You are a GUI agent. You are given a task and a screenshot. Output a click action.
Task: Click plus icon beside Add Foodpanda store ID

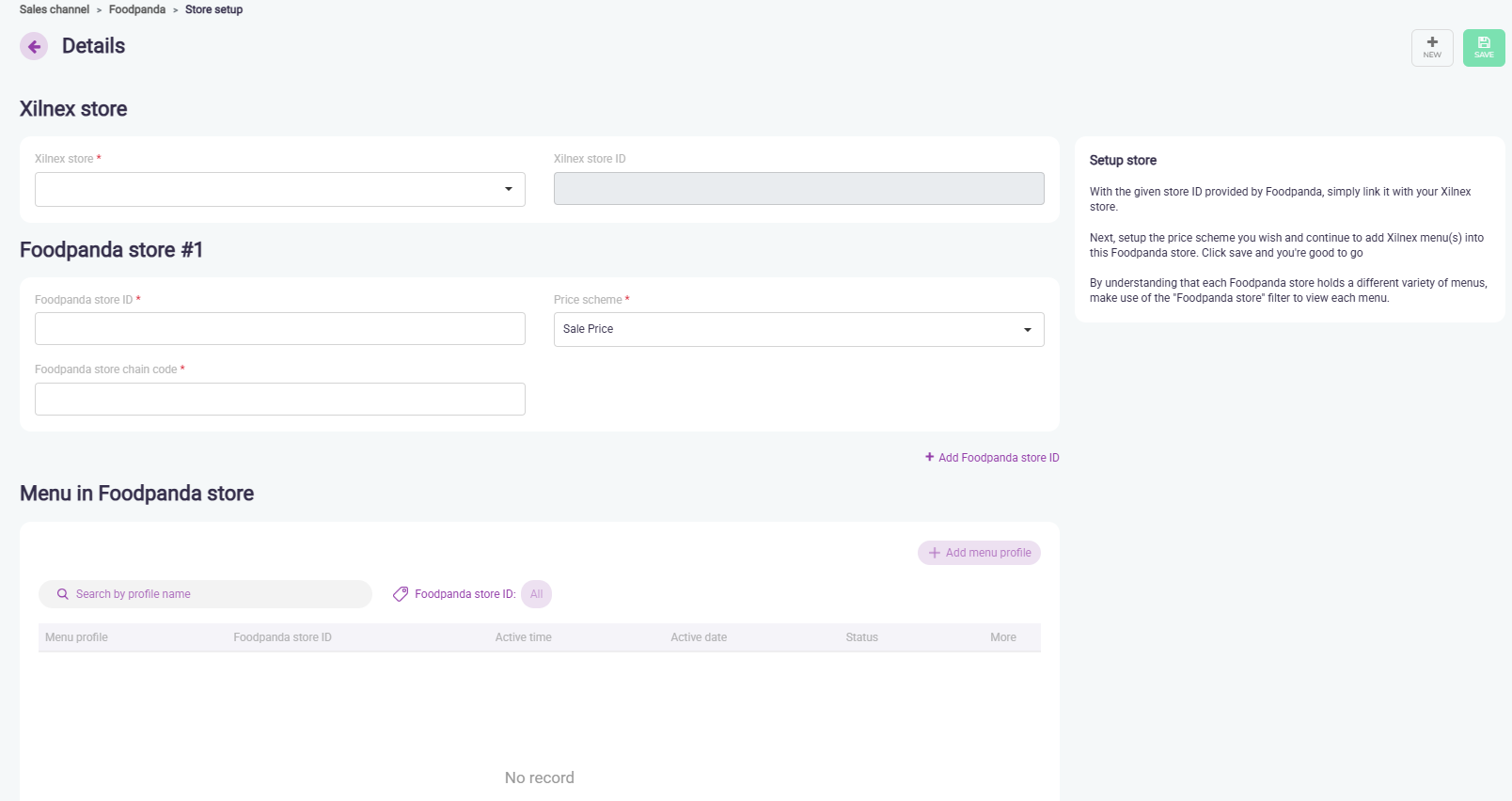pyautogui.click(x=929, y=457)
